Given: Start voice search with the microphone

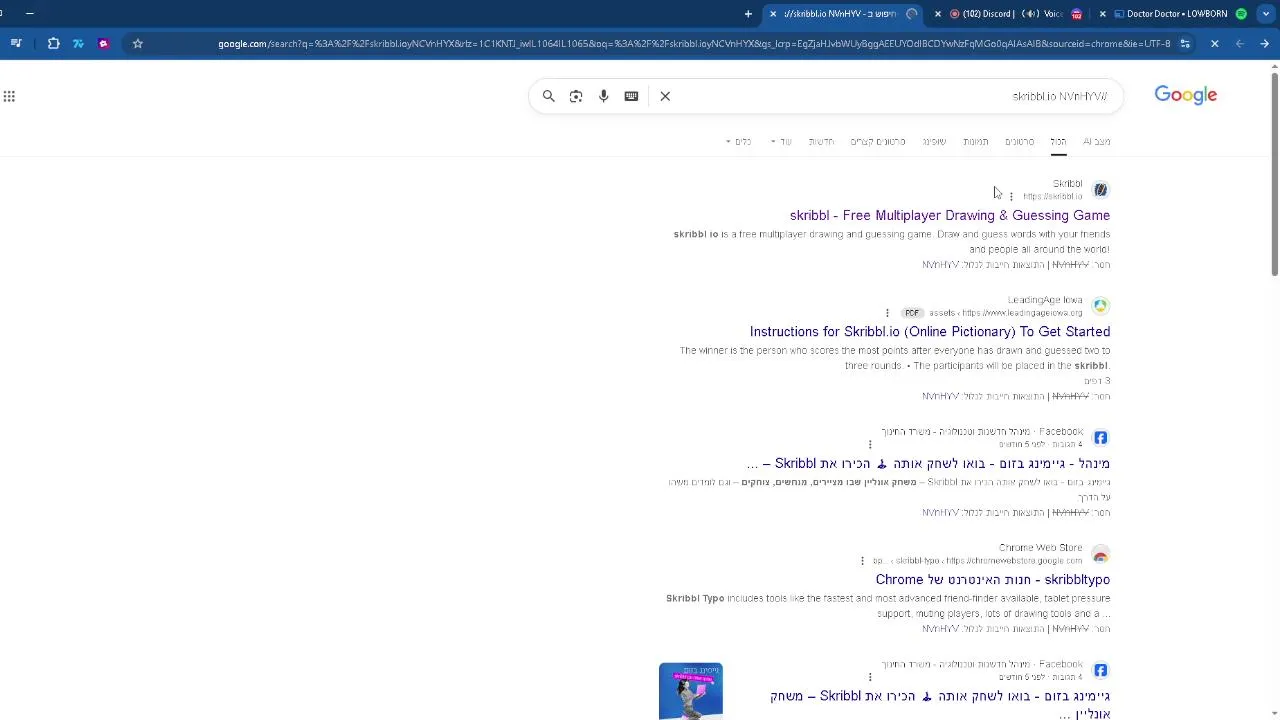Looking at the screenshot, I should click(604, 96).
